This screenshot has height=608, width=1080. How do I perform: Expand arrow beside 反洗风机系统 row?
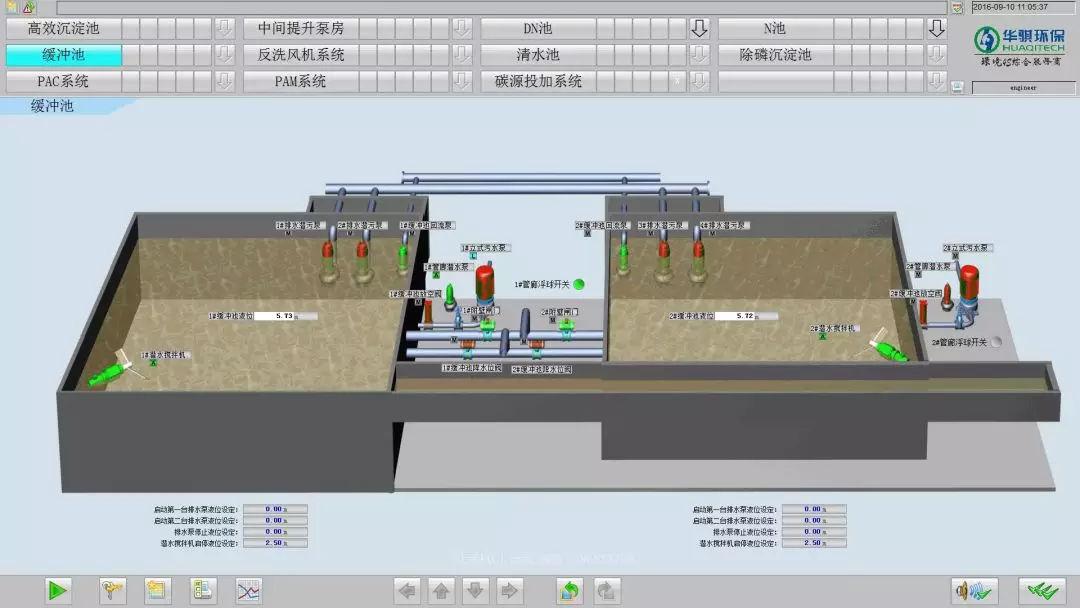461,54
